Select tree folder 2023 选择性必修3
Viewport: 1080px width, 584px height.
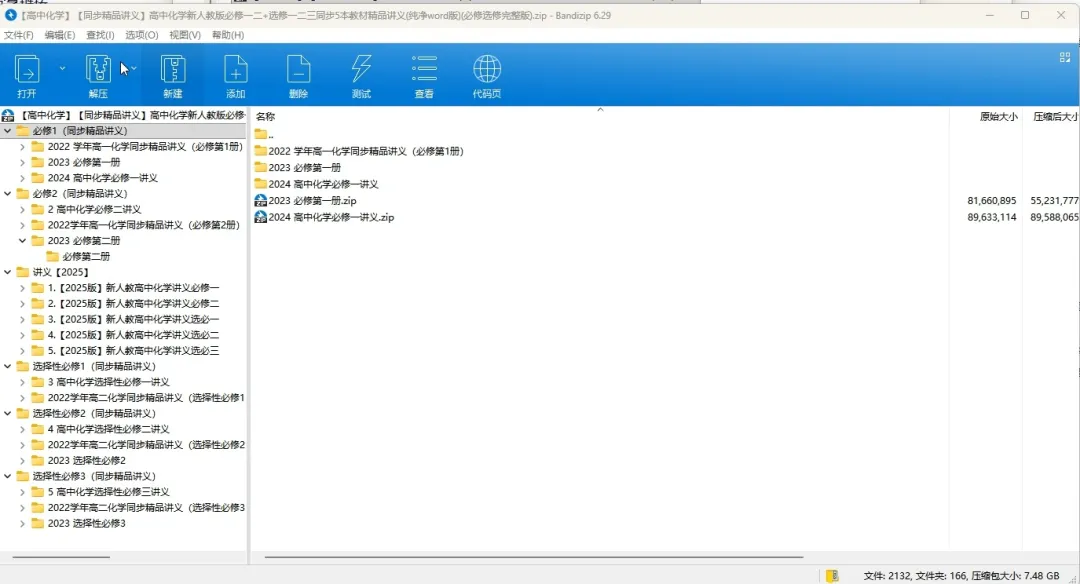pyautogui.click(x=79, y=523)
